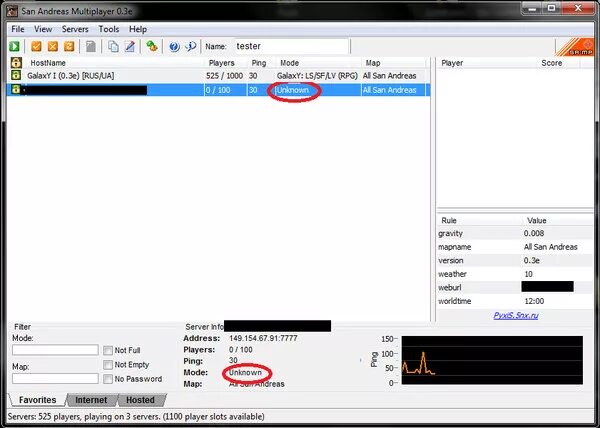Click the gravity rule row
Viewport: 600px width, 428px height.
point(515,233)
